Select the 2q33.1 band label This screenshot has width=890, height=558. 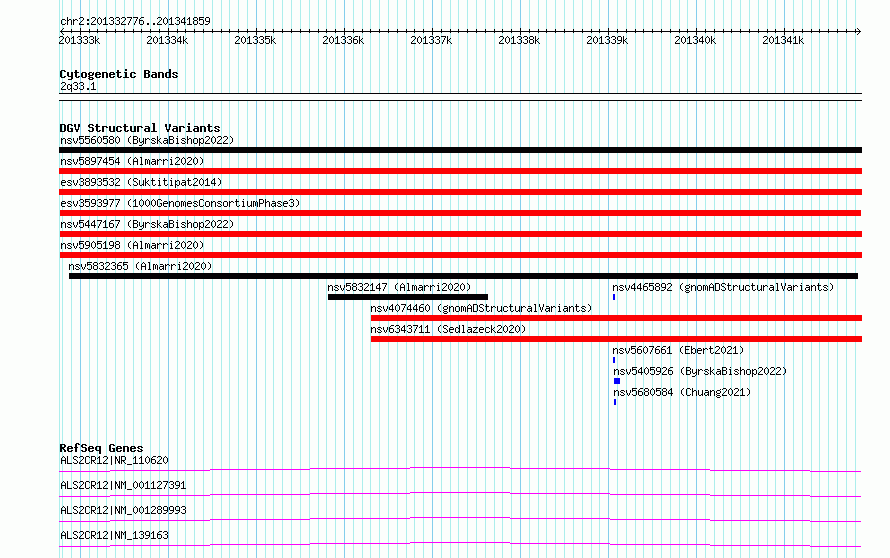point(78,86)
